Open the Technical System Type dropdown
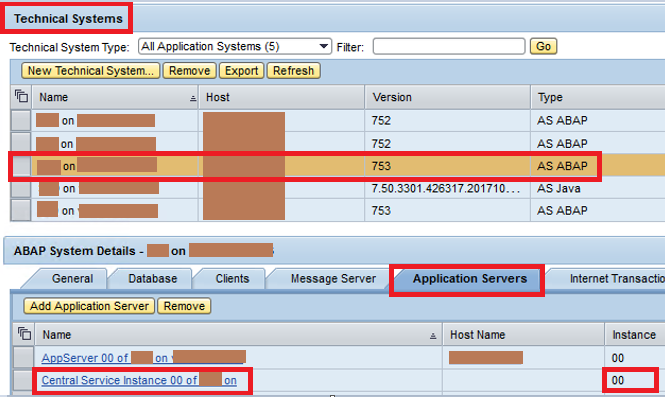The image size is (665, 397). 235,46
